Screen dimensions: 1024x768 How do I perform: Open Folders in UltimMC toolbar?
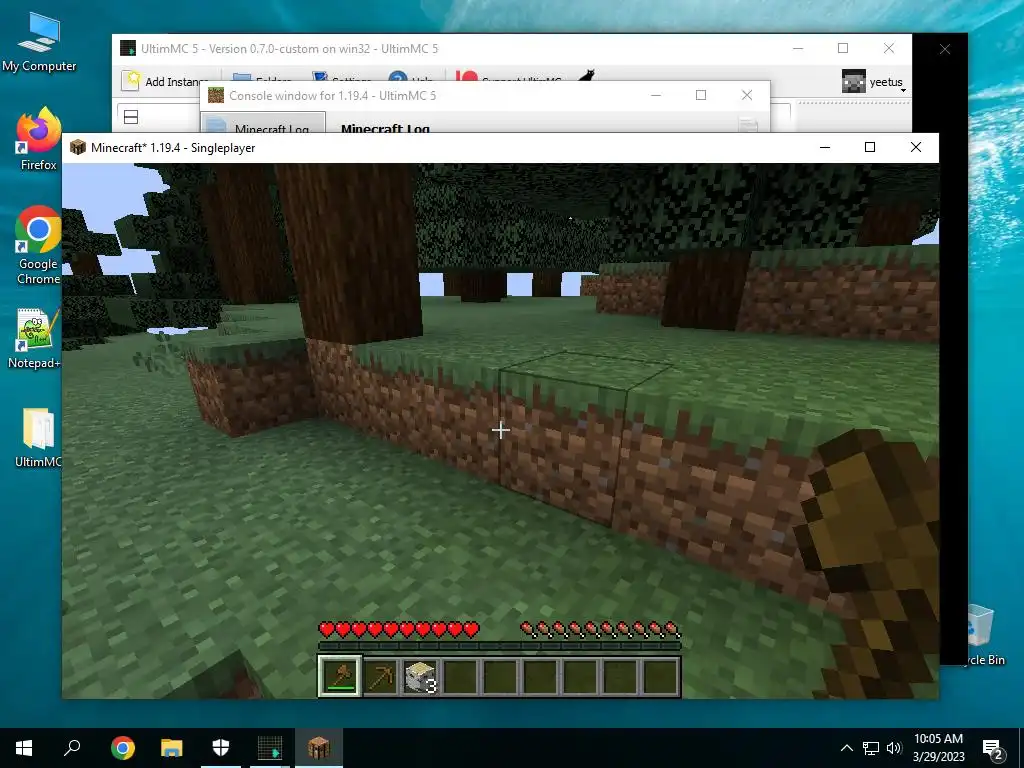click(x=261, y=80)
